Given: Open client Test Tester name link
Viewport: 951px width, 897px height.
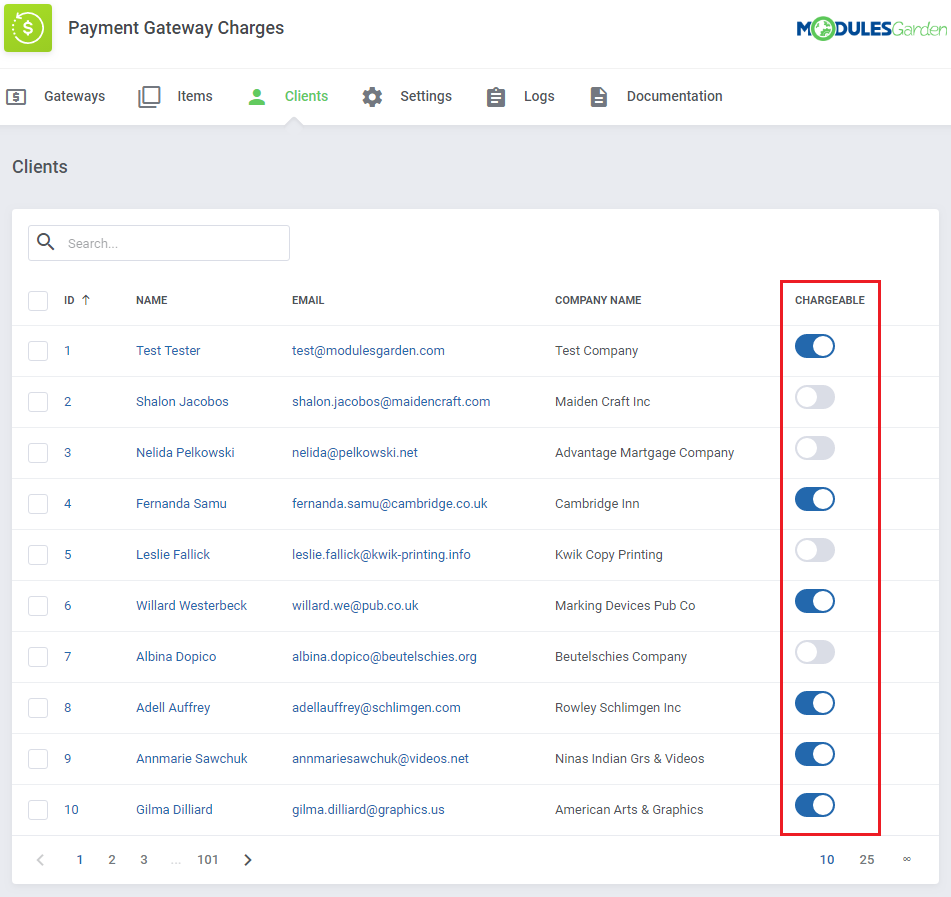Looking at the screenshot, I should (168, 351).
